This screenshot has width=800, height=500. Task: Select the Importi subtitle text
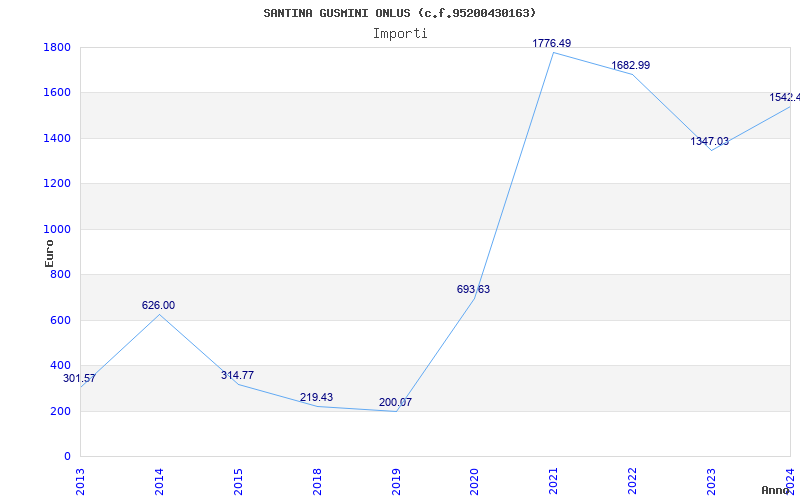[400, 34]
